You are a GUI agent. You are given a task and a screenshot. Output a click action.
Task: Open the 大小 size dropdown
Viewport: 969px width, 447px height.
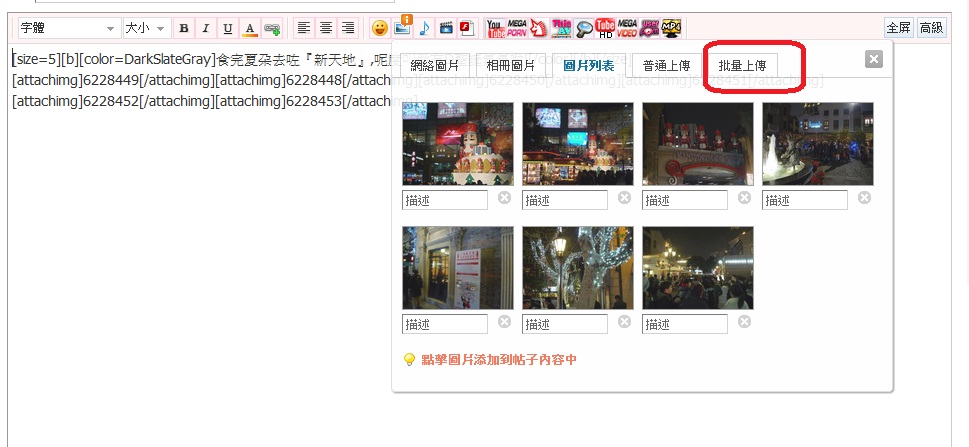pyautogui.click(x=147, y=28)
